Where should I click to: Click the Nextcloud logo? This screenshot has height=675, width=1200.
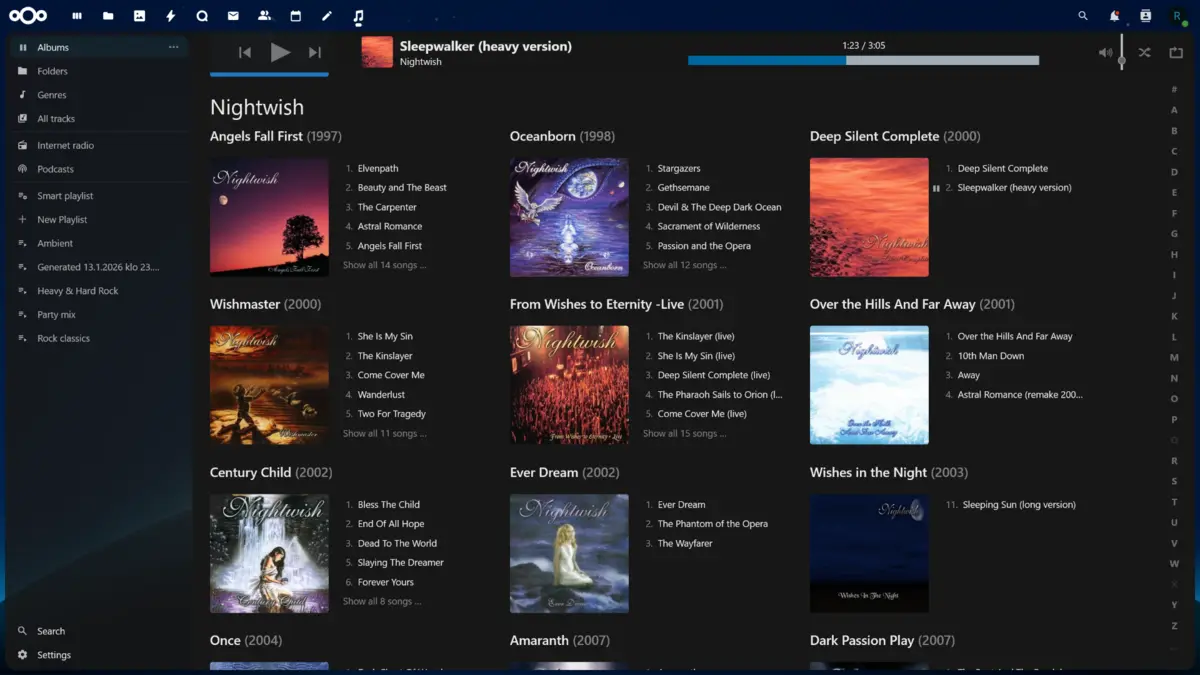click(x=27, y=15)
